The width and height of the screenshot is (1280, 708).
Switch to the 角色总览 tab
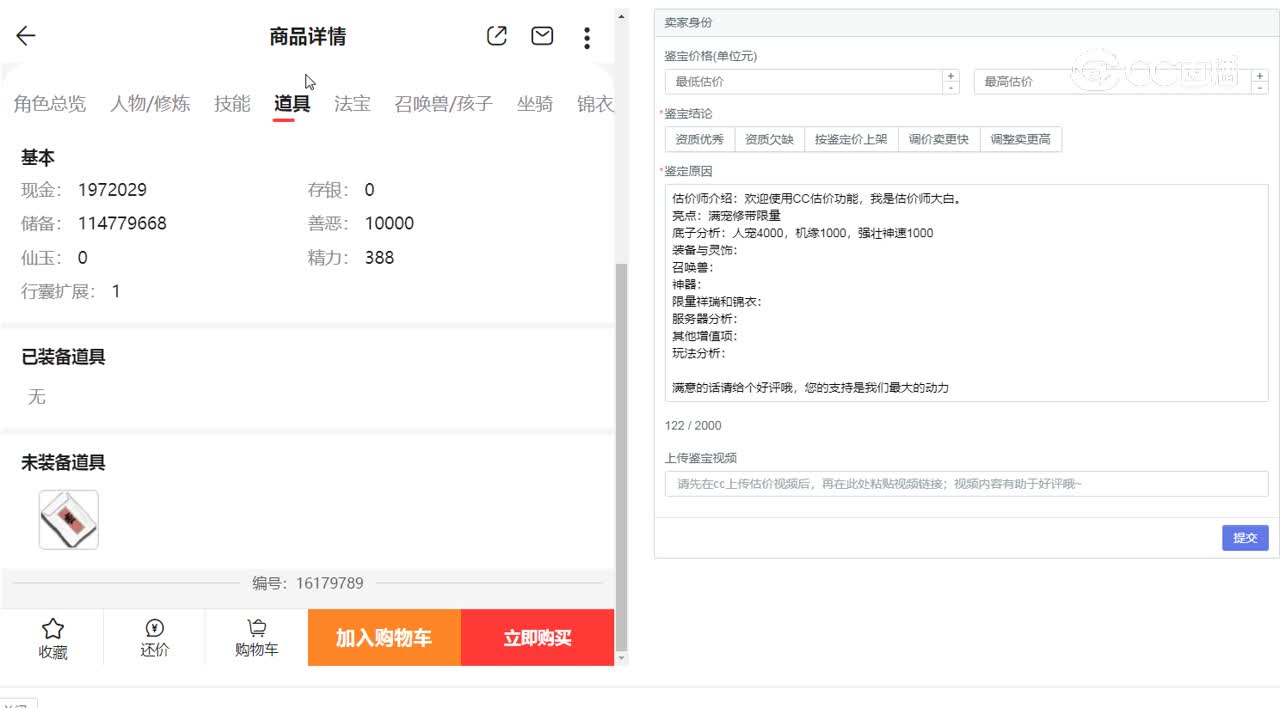(50, 104)
